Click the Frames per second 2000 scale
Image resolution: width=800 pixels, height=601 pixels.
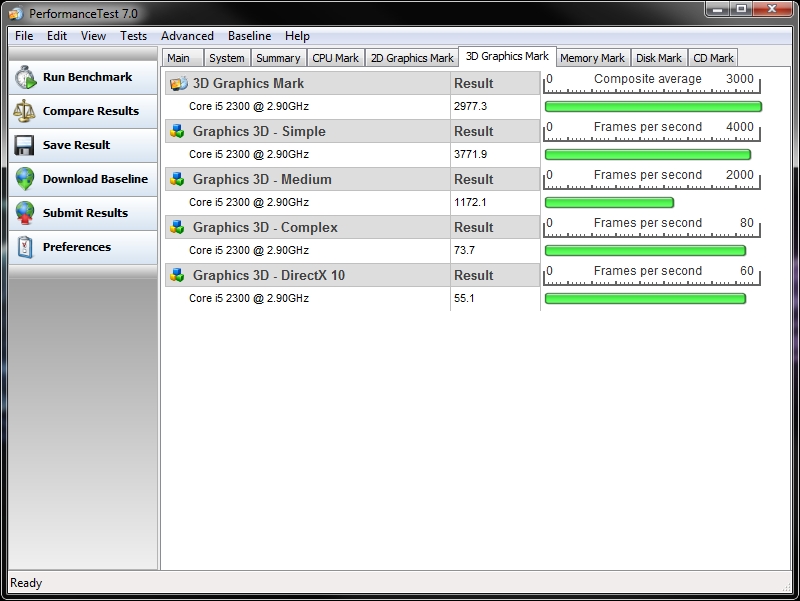pyautogui.click(x=652, y=179)
